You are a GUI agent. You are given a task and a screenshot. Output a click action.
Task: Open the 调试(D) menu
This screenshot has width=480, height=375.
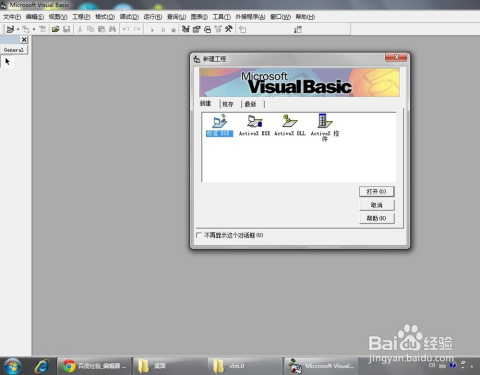click(x=129, y=17)
